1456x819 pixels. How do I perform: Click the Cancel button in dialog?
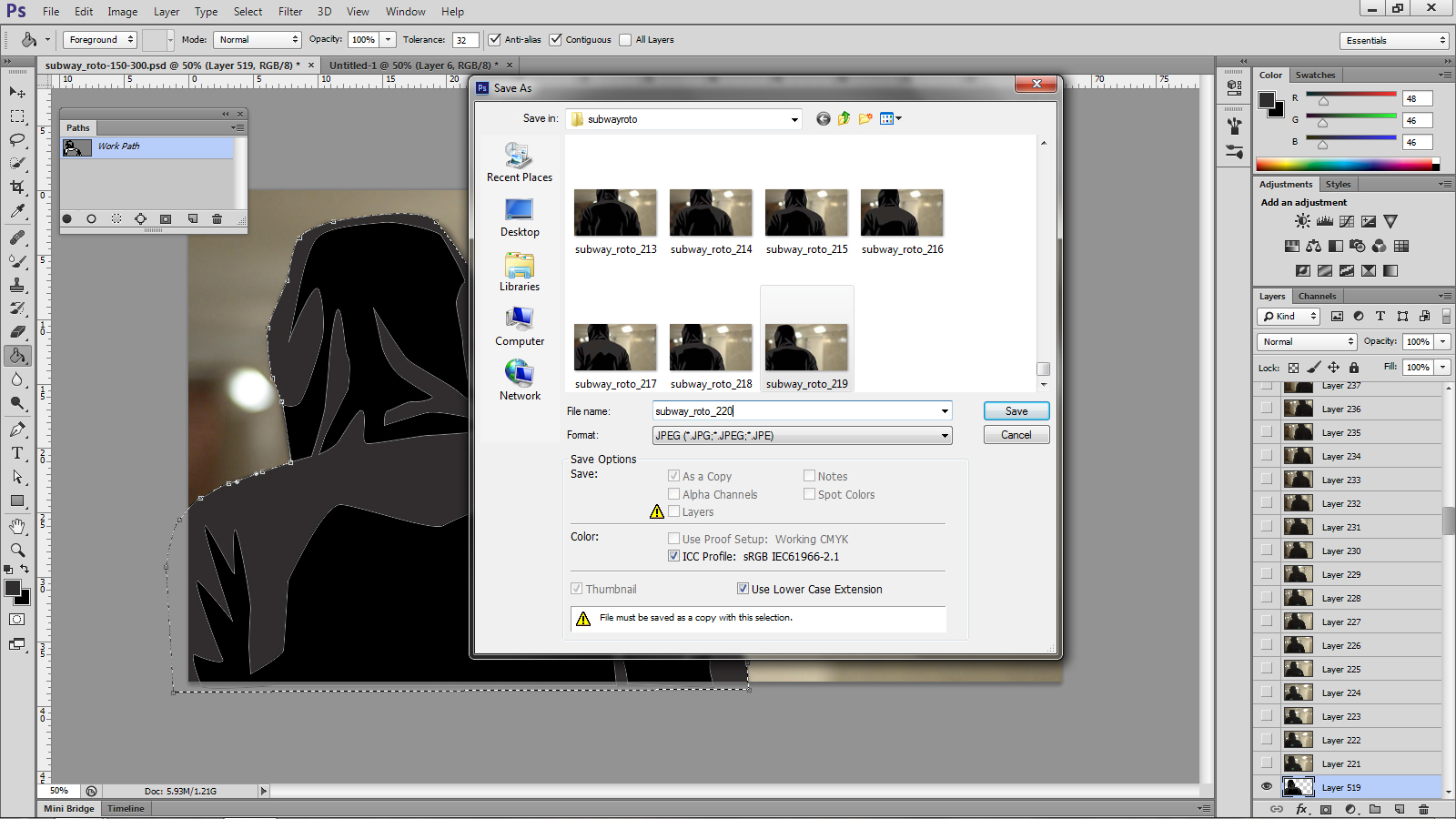pos(1016,435)
